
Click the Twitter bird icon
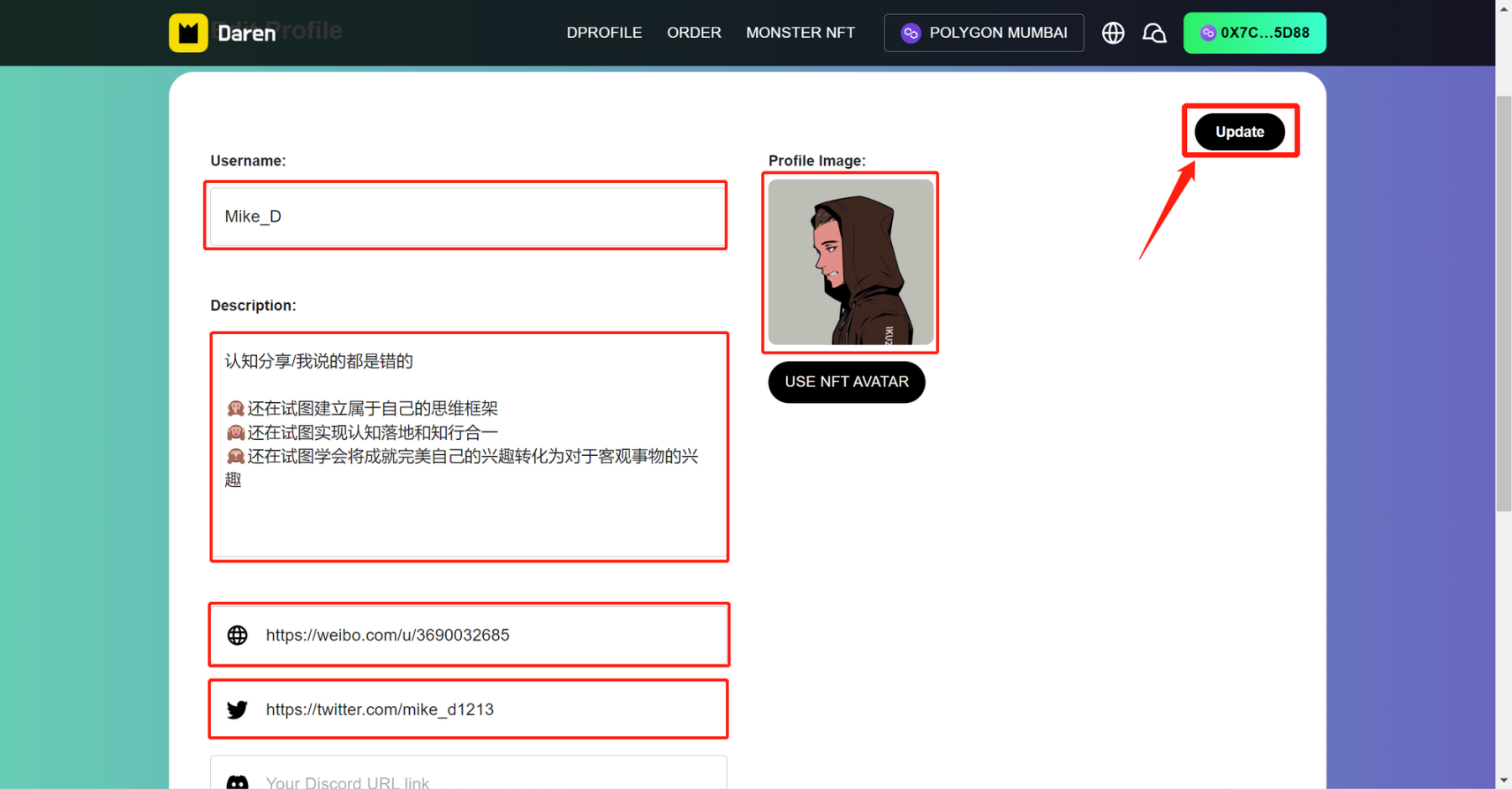tap(238, 709)
